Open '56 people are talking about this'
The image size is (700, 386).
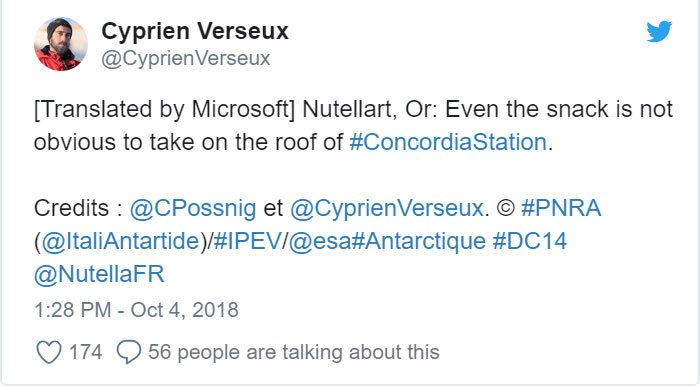click(294, 352)
